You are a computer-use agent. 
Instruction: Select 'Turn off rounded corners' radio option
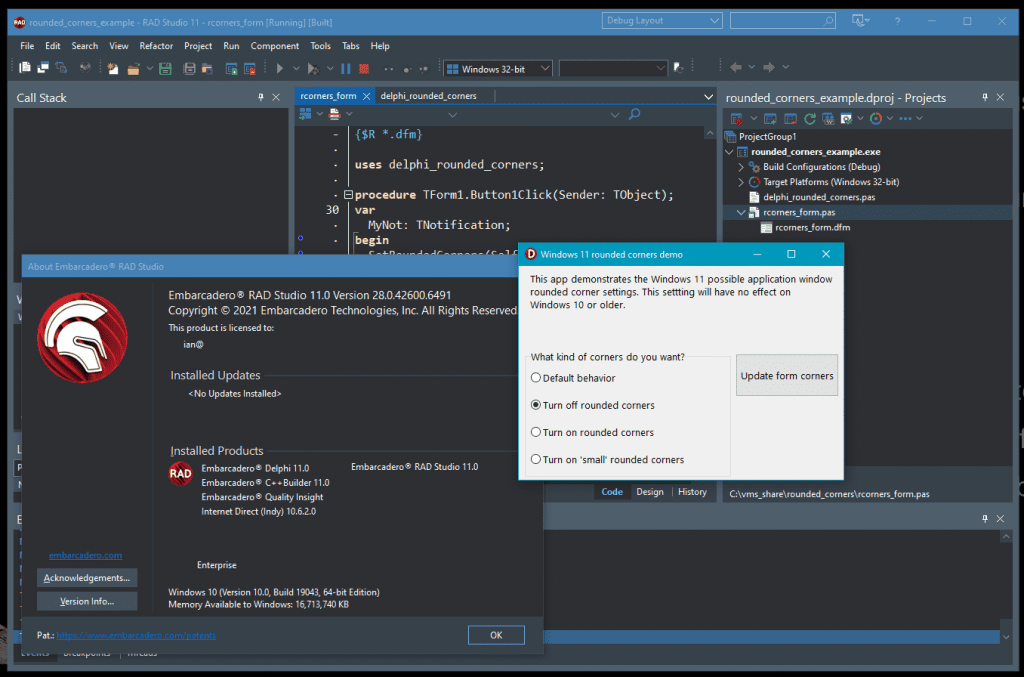(x=536, y=405)
